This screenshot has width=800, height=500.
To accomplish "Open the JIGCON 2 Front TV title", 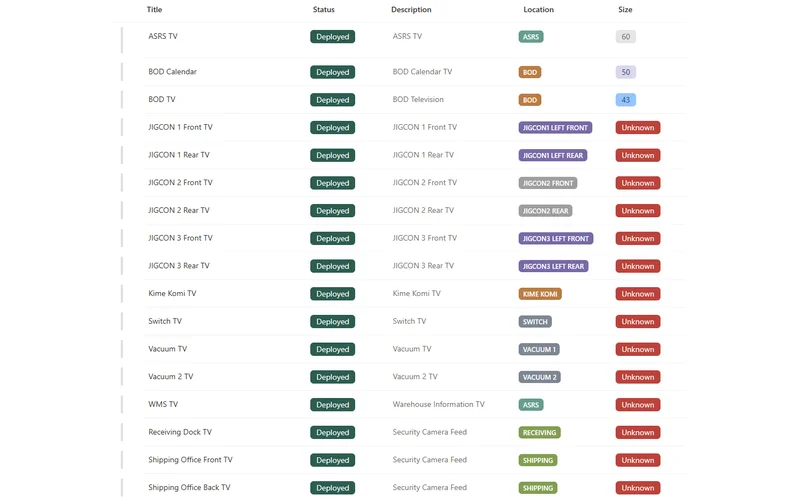I will 180,183.
